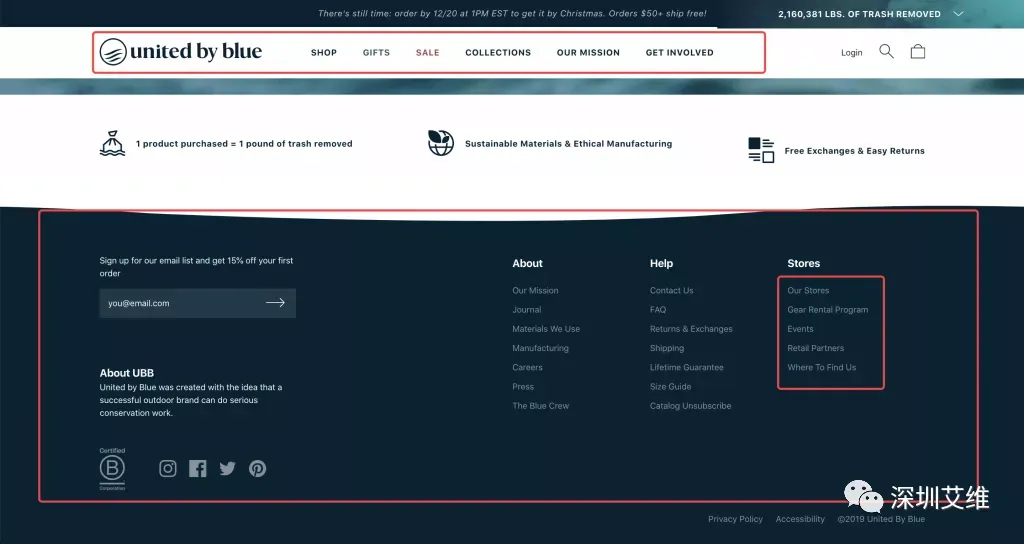The image size is (1024, 544).
Task: Open the GET INVOLVED menu
Action: (680, 52)
